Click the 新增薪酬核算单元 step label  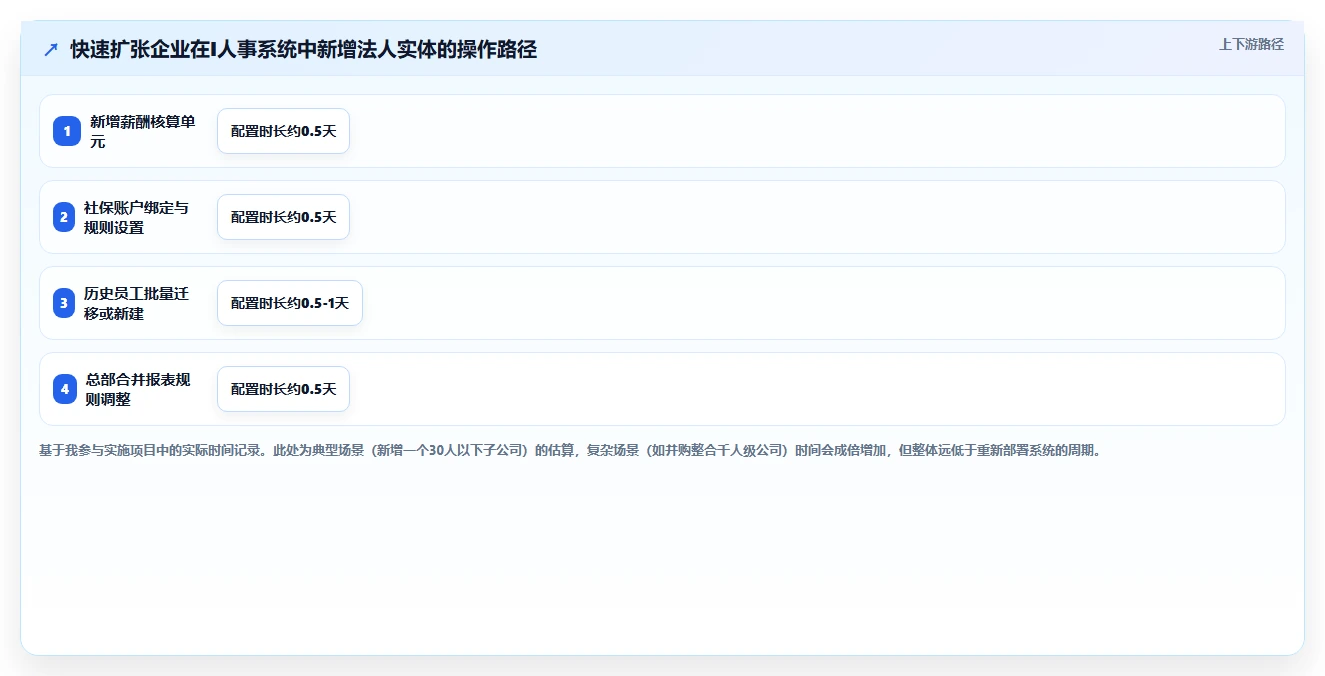coord(143,131)
